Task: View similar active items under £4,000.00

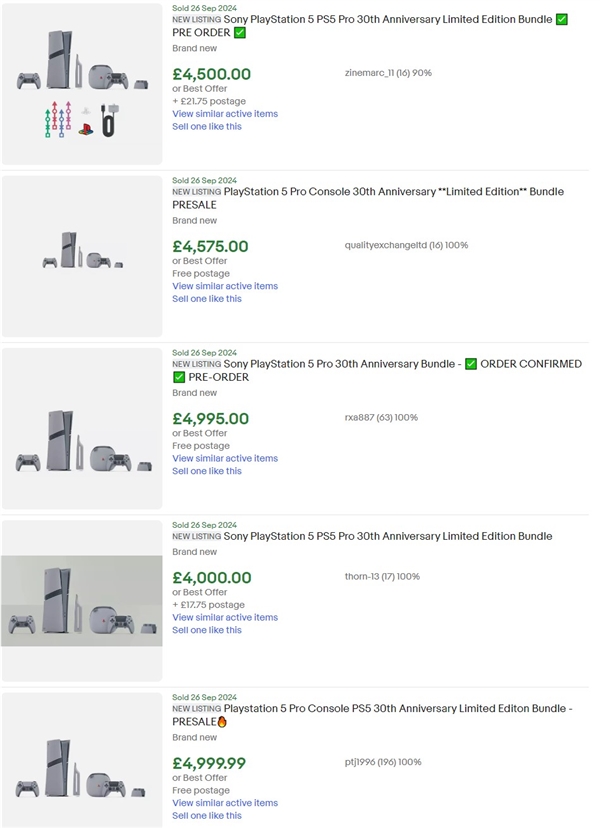Action: (x=225, y=617)
